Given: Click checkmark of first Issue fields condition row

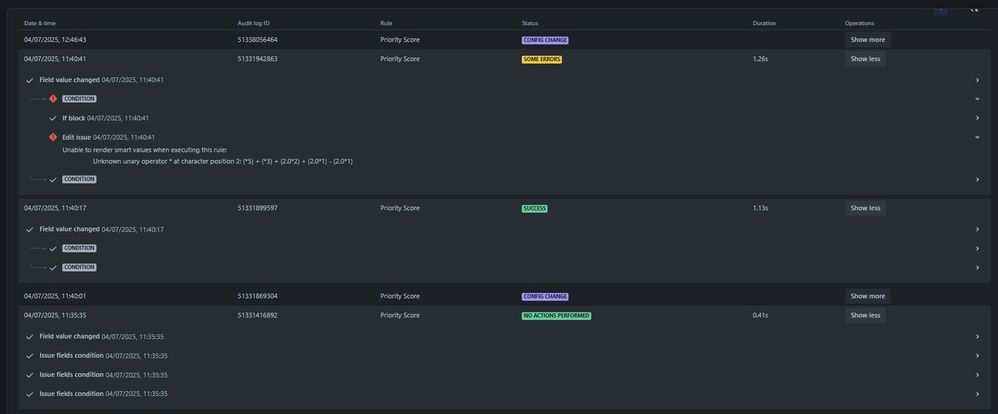Looking at the screenshot, I should 29,356.
